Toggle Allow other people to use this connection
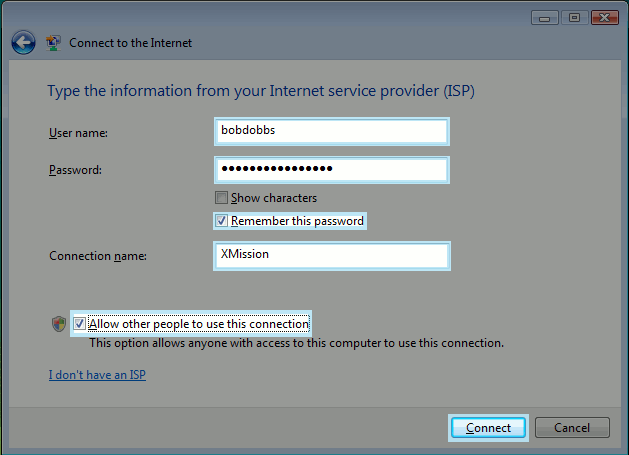This screenshot has width=629, height=455. 79,324
